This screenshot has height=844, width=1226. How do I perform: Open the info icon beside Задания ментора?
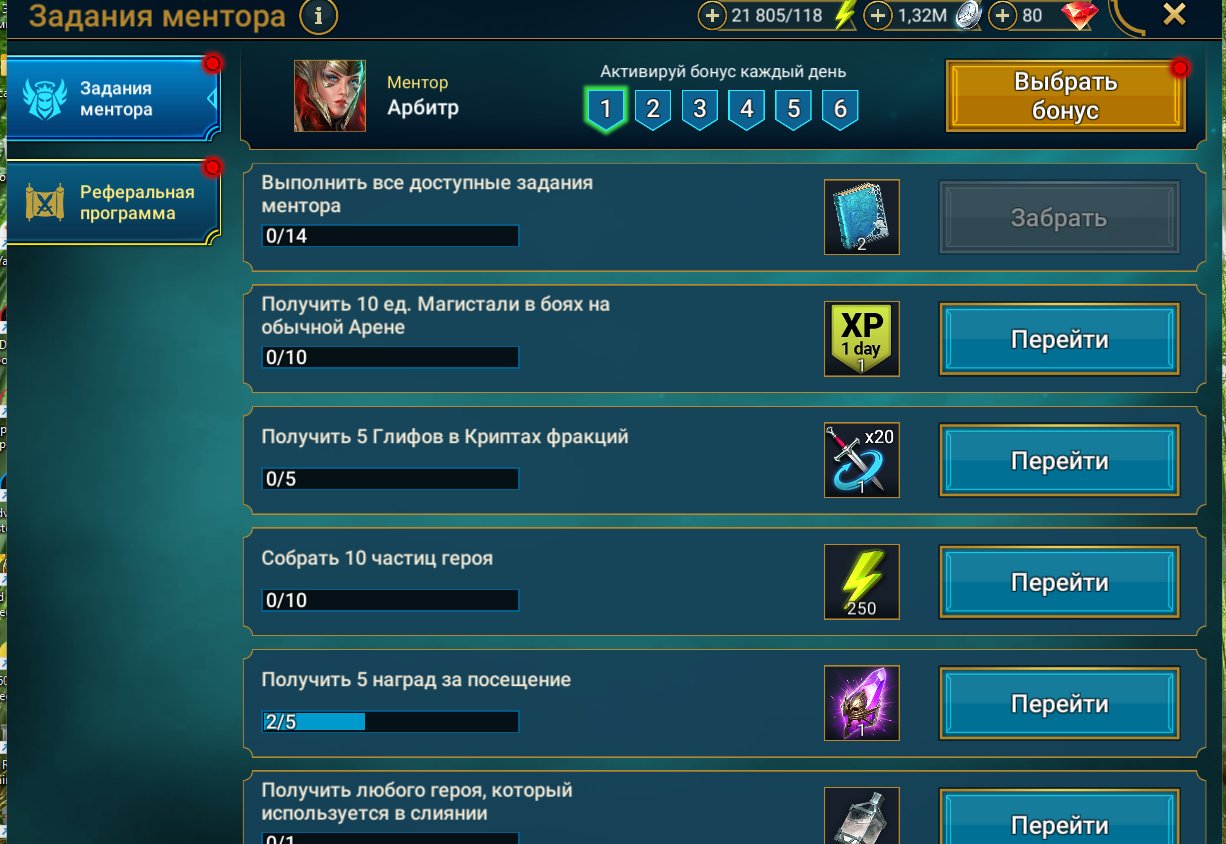coord(319,16)
